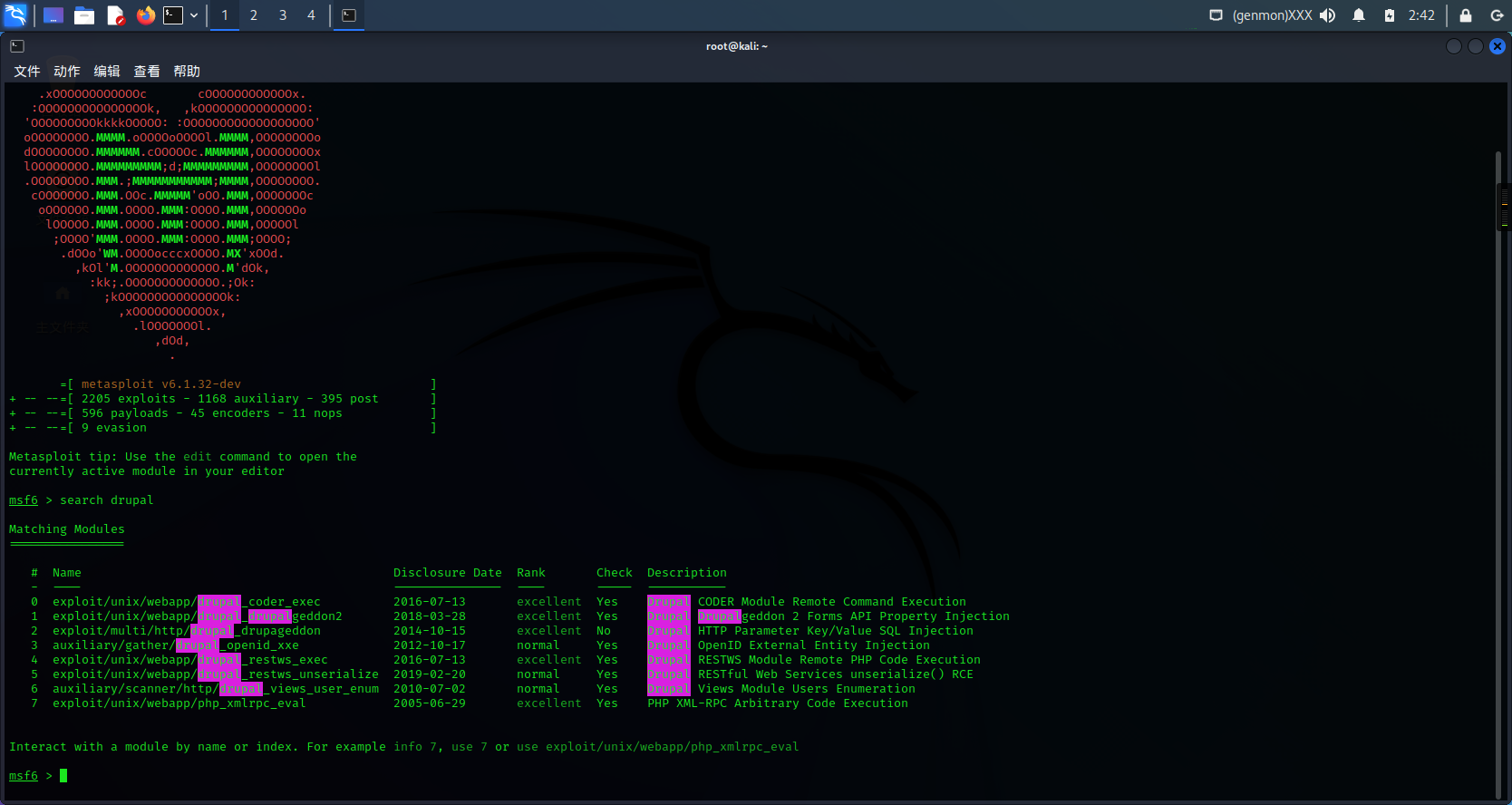Click the network connection tray icon
The width and height of the screenshot is (1512, 805).
click(x=1216, y=15)
